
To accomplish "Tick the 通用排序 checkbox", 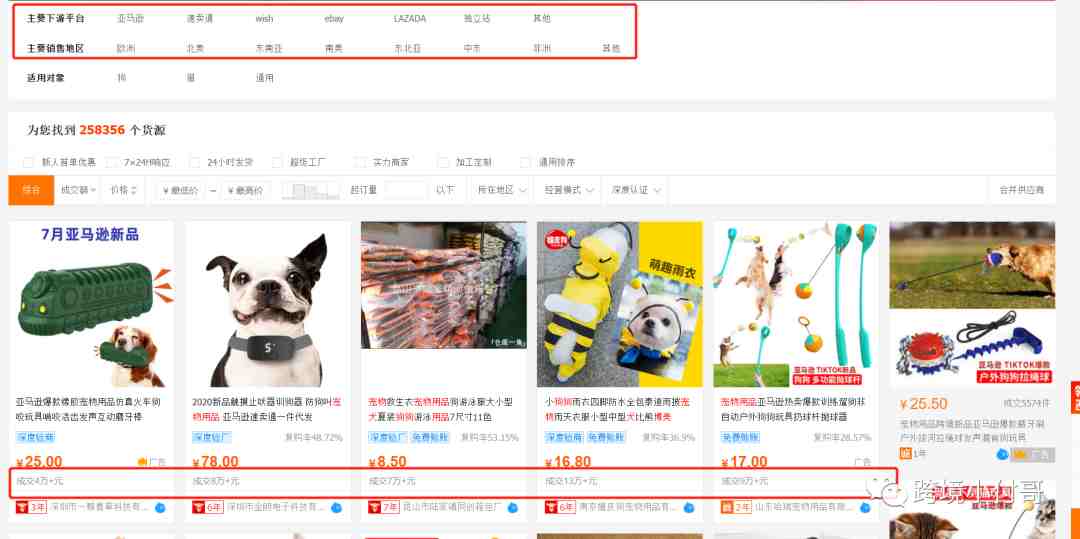I will coord(526,162).
